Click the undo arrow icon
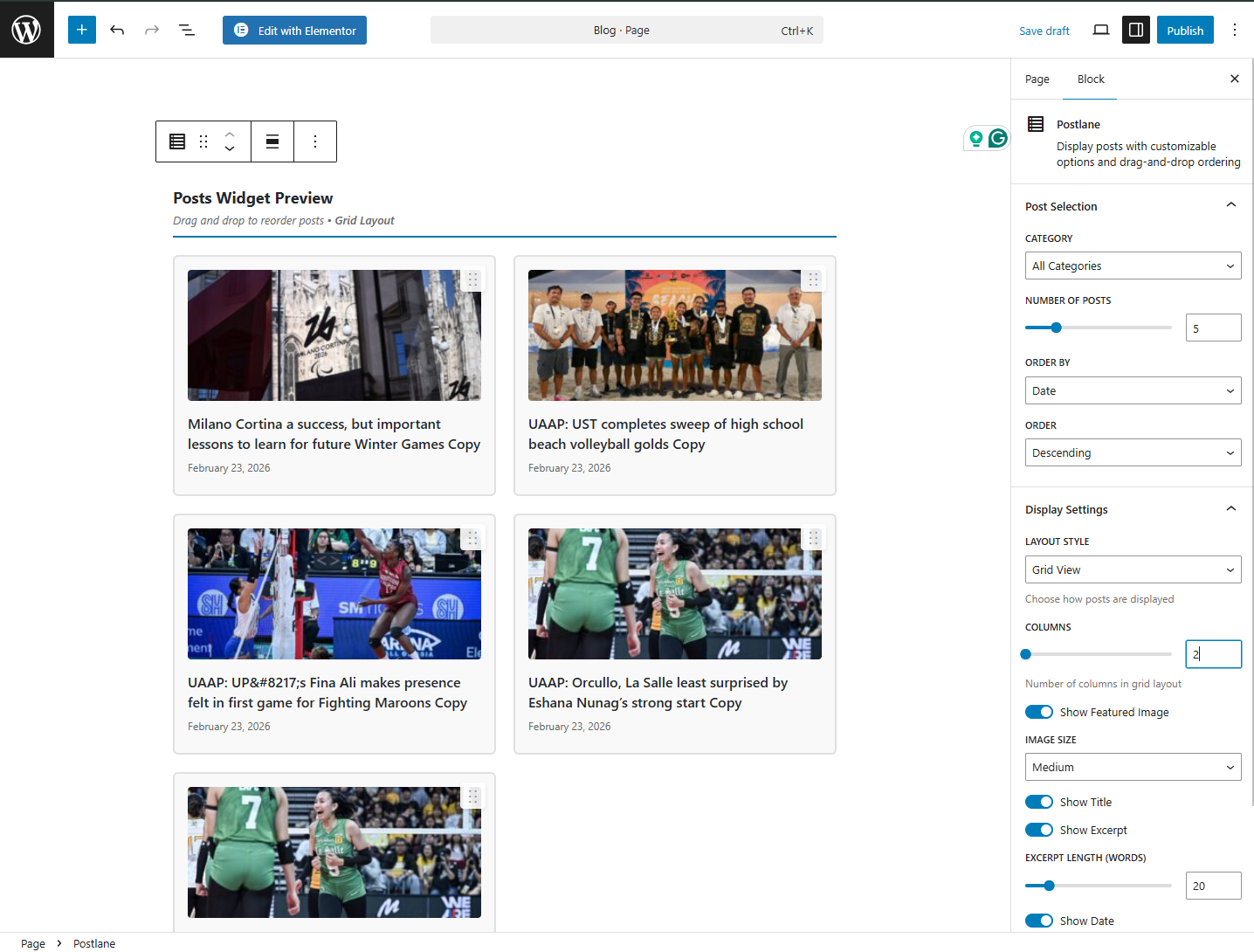This screenshot has height=952, width=1254. coord(117,30)
